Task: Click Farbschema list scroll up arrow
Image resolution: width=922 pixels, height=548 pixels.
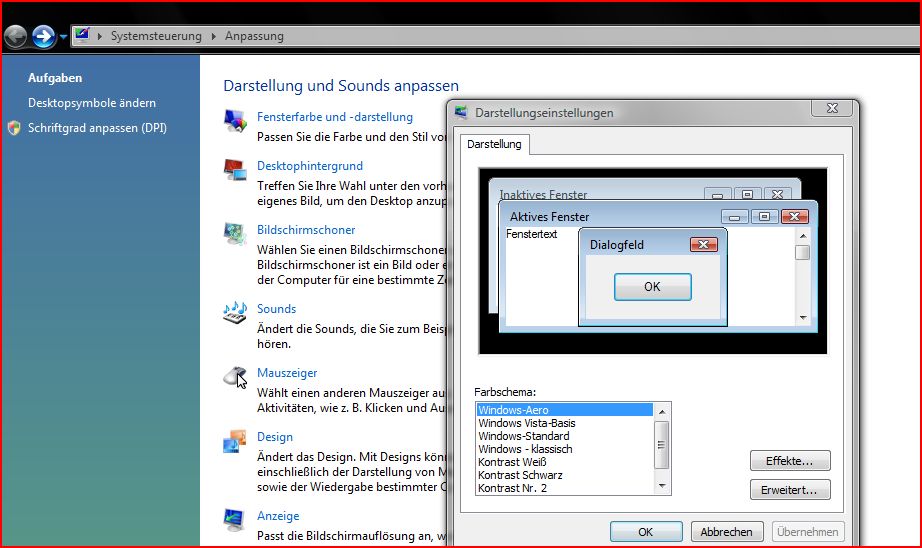Action: (662, 412)
